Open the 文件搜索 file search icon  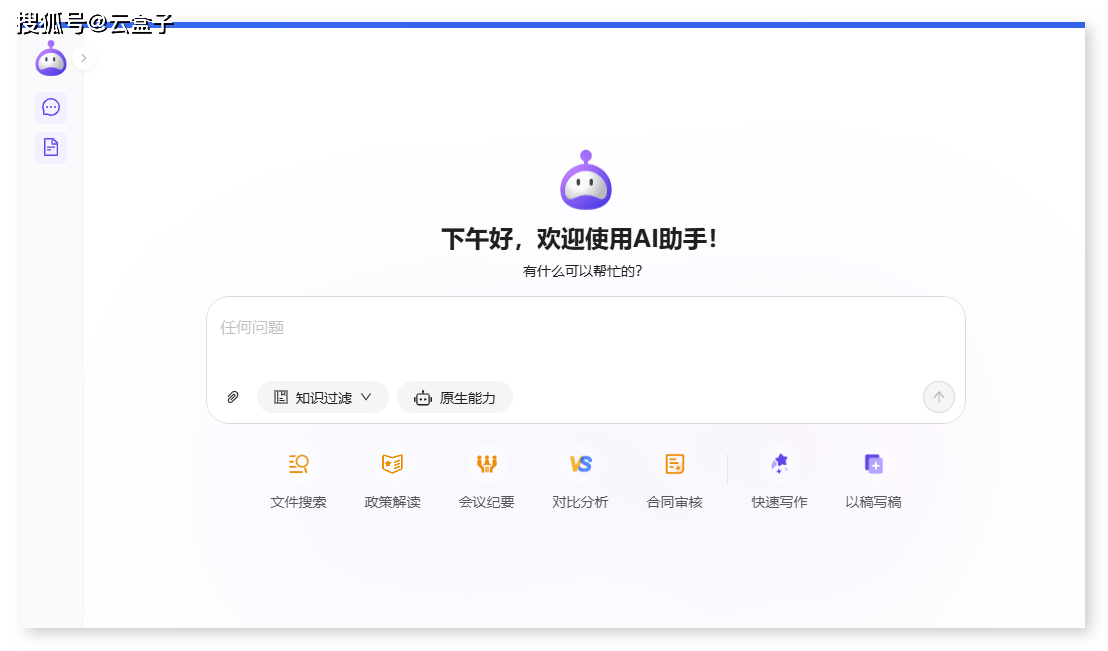pyautogui.click(x=298, y=464)
